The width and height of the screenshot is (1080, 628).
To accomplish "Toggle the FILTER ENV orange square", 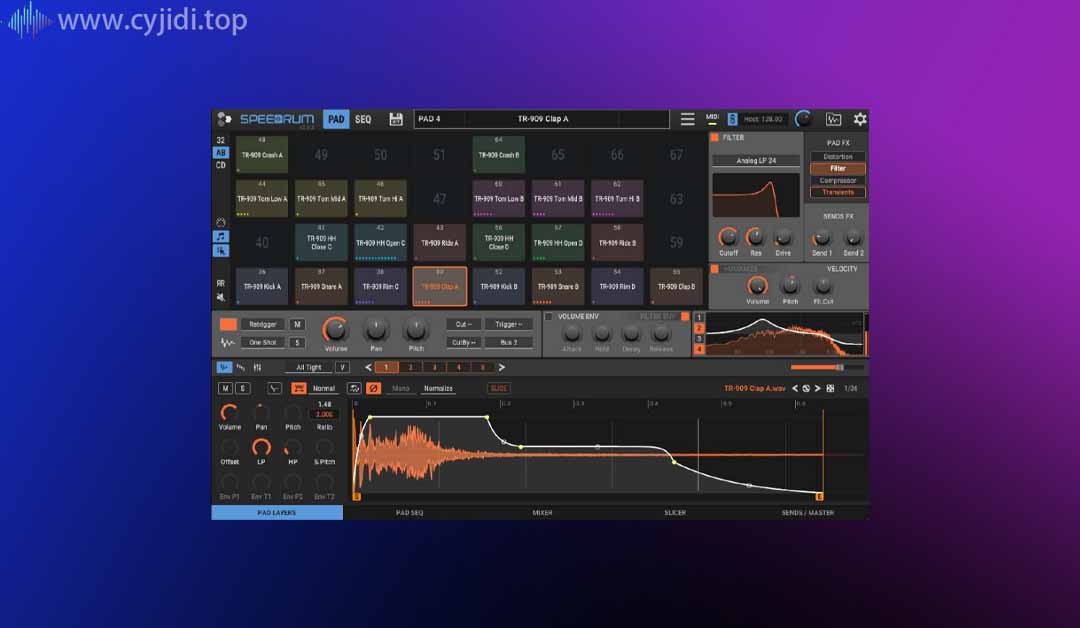I will click(x=685, y=317).
